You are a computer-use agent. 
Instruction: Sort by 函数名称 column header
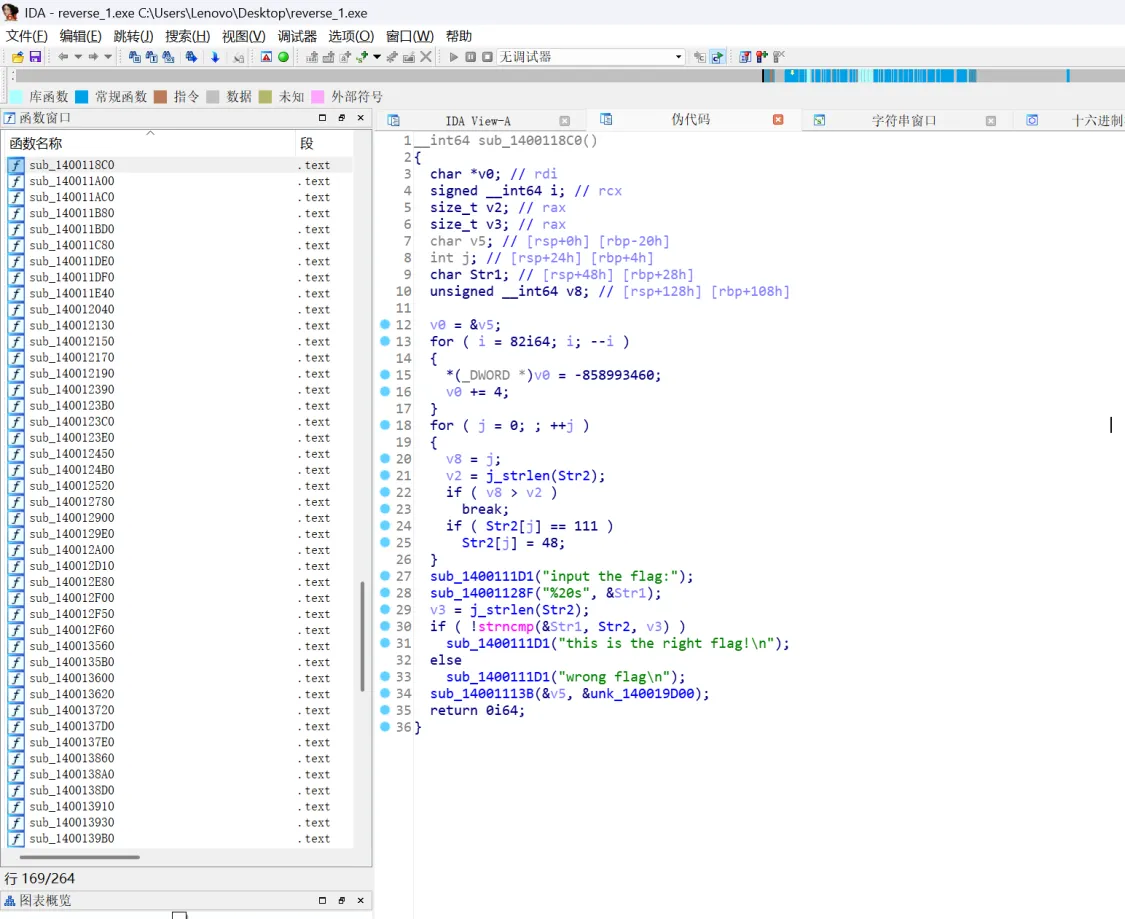[149, 143]
